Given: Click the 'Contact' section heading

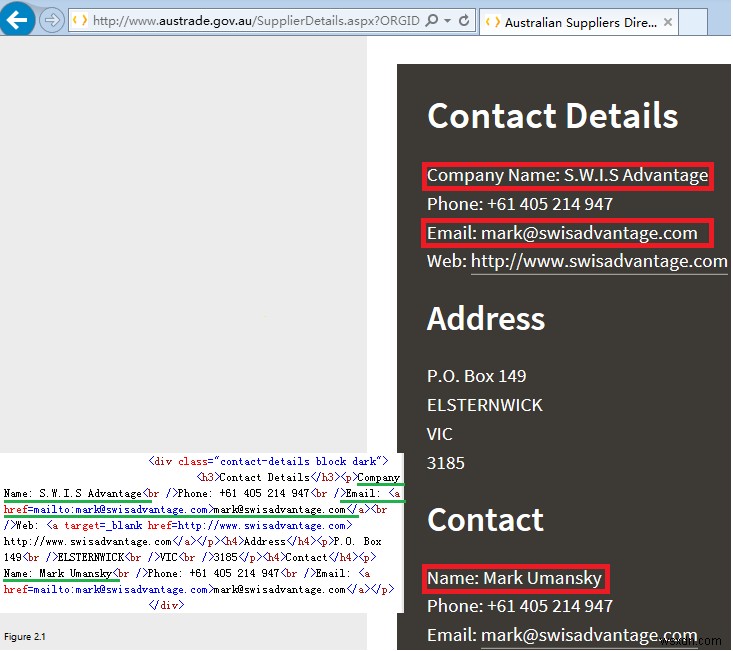Looking at the screenshot, I should click(x=485, y=519).
